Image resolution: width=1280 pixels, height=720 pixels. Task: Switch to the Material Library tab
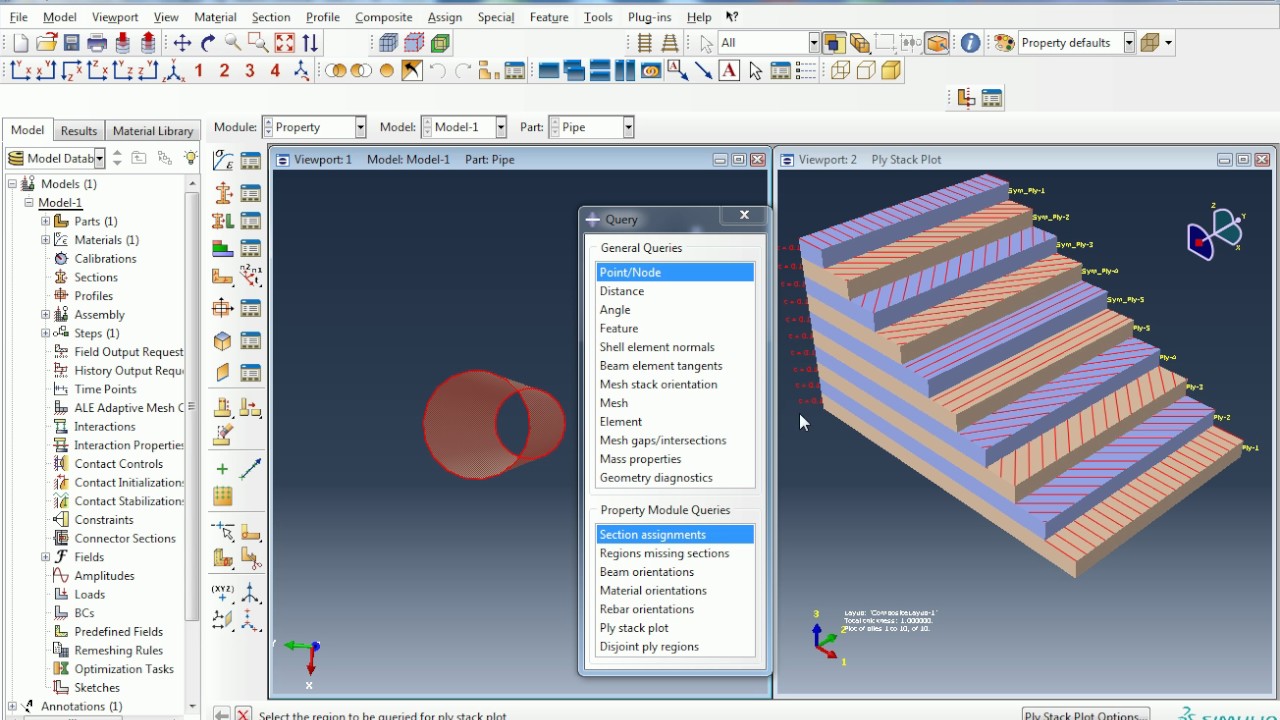click(153, 131)
